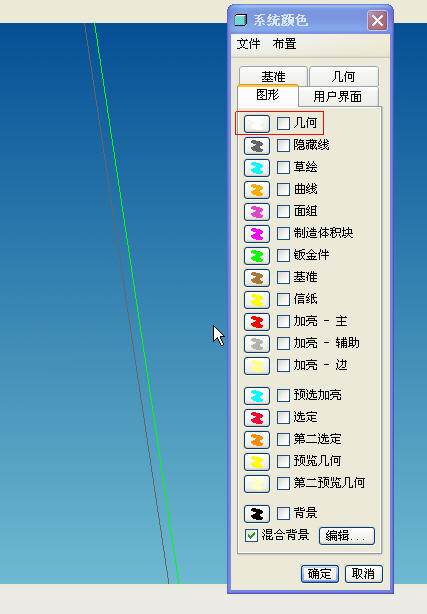427x614 pixels.
Task: Open the magenta color button for 制造体积块
Action: [257, 234]
